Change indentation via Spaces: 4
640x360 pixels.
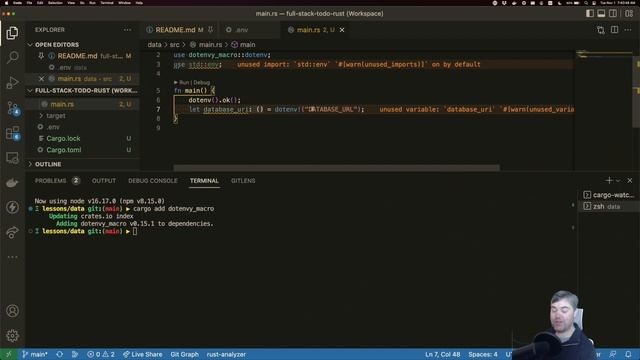483,354
